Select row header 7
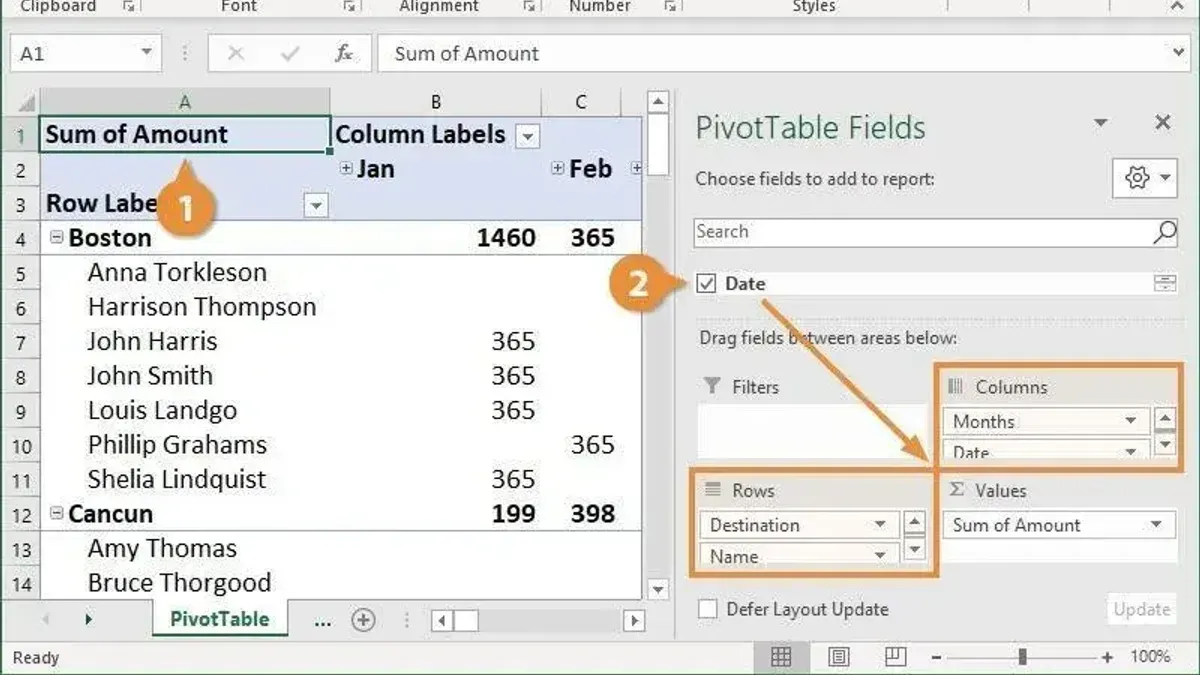The height and width of the screenshot is (675, 1200). tap(21, 342)
